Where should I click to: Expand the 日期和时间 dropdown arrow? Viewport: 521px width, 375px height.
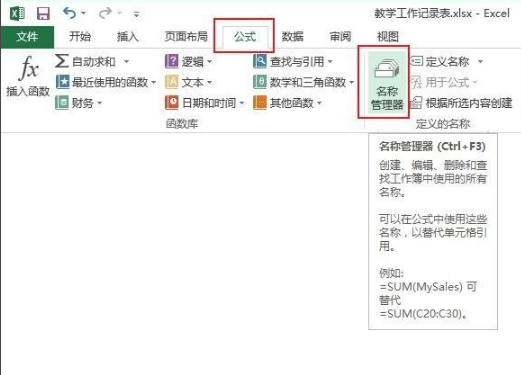point(242,103)
